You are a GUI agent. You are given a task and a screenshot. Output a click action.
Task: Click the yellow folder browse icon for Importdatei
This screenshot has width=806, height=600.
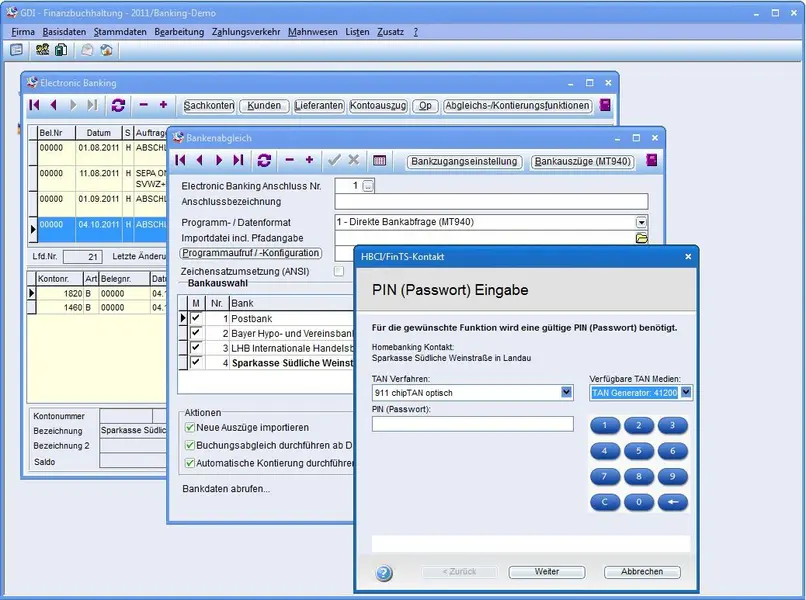[642, 238]
